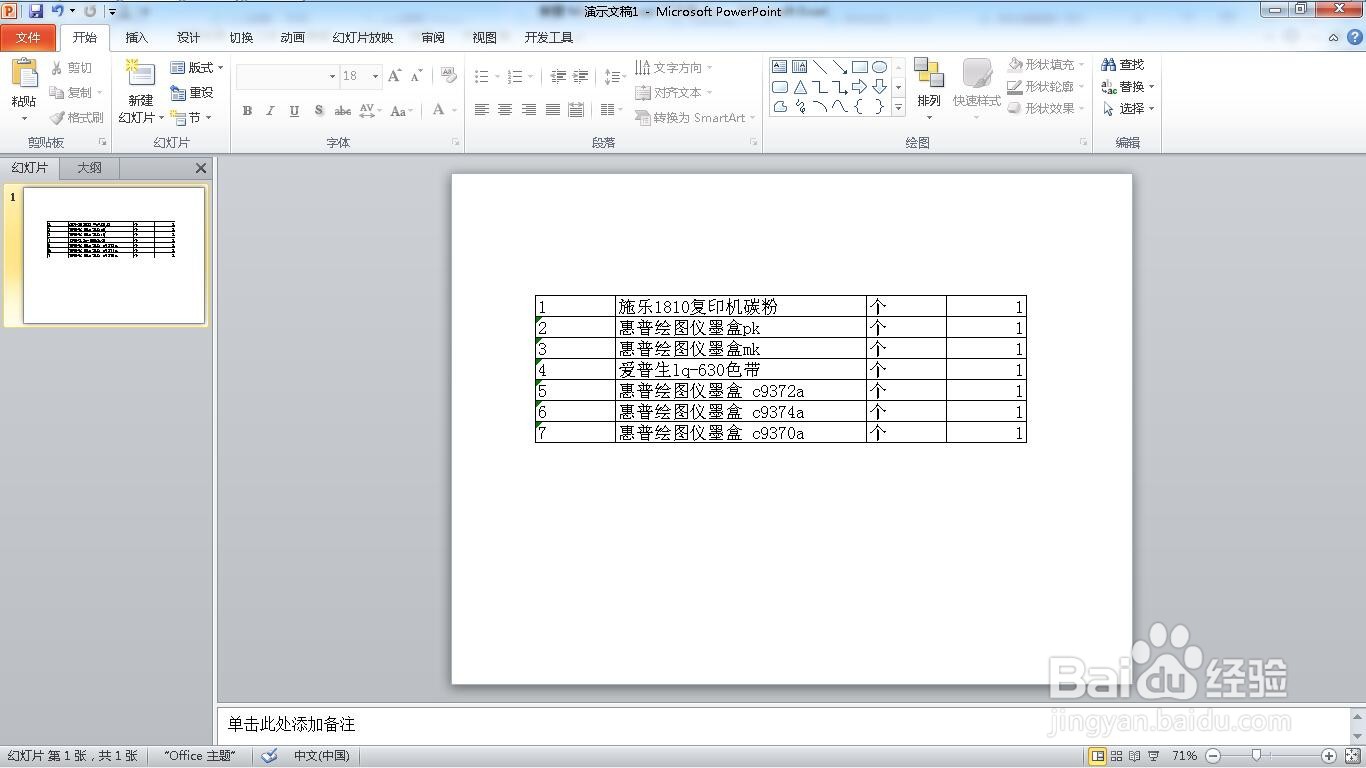Align text right

point(529,110)
